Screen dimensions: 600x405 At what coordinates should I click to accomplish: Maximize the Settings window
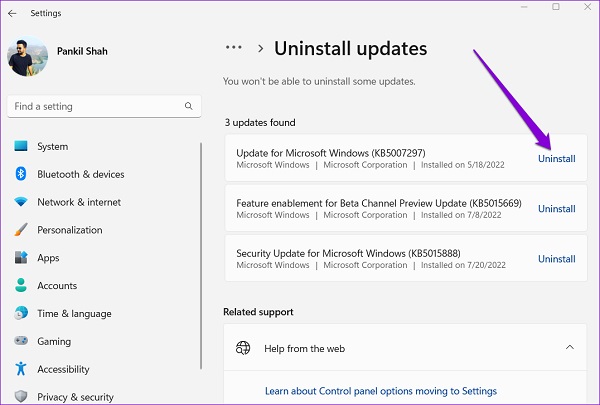coord(556,7)
